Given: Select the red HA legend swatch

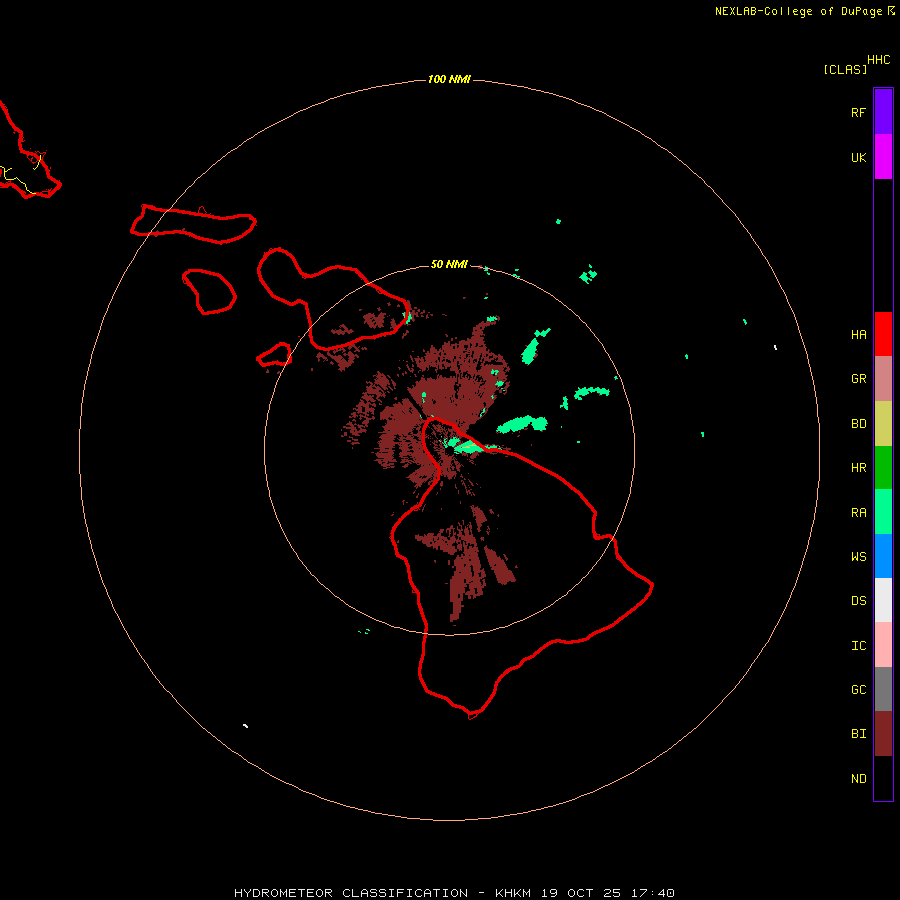Looking at the screenshot, I should tap(883, 334).
